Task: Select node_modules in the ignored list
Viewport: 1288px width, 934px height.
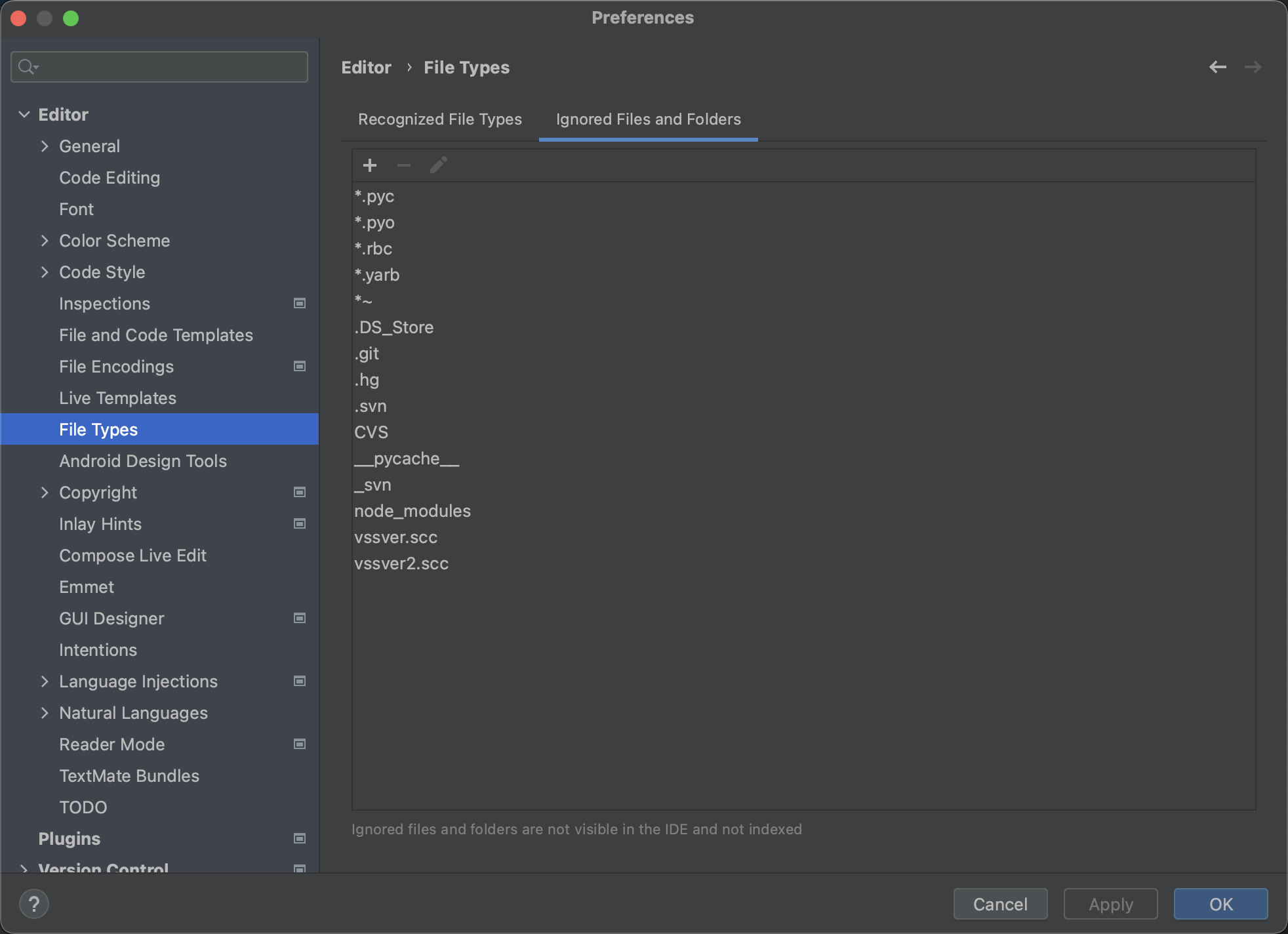Action: (x=413, y=511)
